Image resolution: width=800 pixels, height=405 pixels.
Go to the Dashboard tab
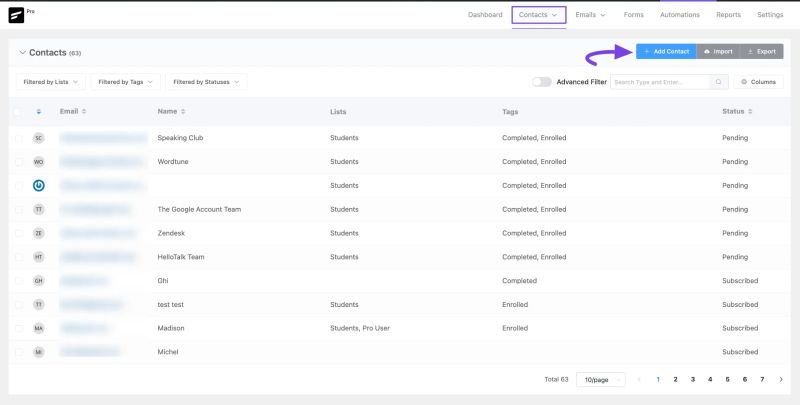(x=485, y=15)
